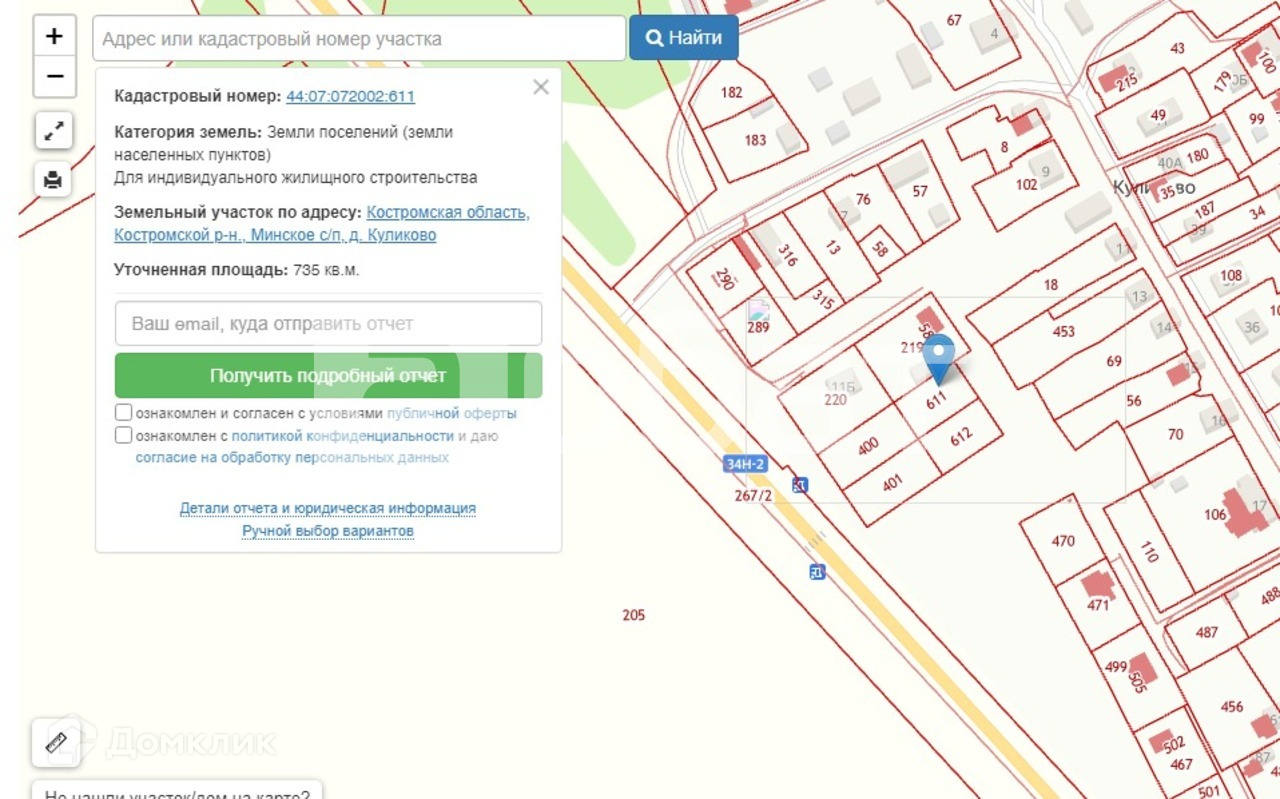Select parcel 487 on the map
This screenshot has height=799, width=1280.
click(x=1207, y=632)
